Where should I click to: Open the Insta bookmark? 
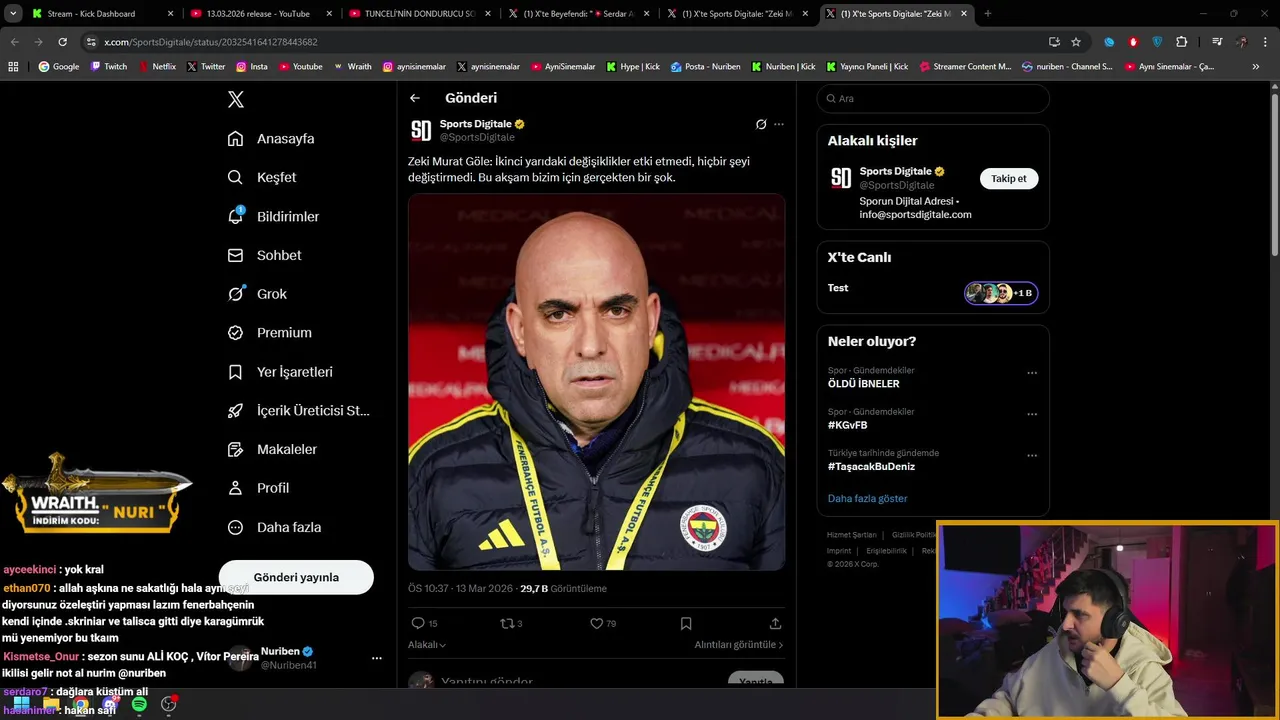point(252,67)
